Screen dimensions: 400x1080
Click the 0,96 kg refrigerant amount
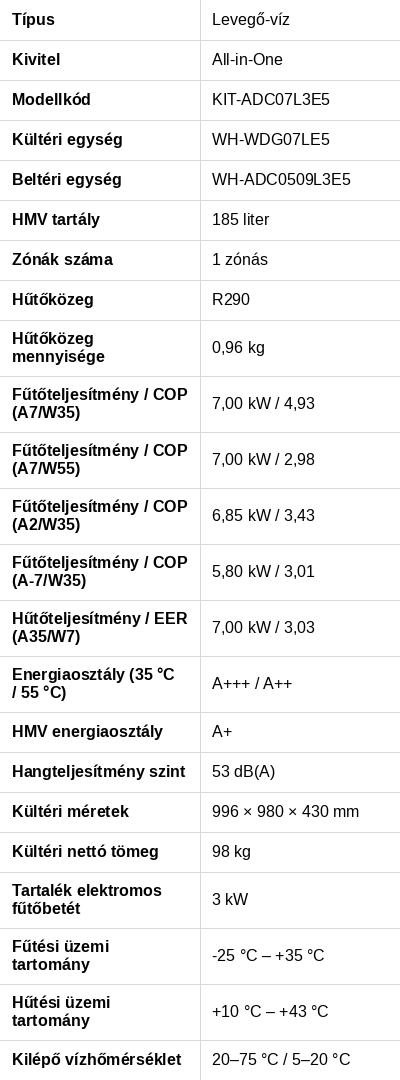pyautogui.click(x=238, y=348)
